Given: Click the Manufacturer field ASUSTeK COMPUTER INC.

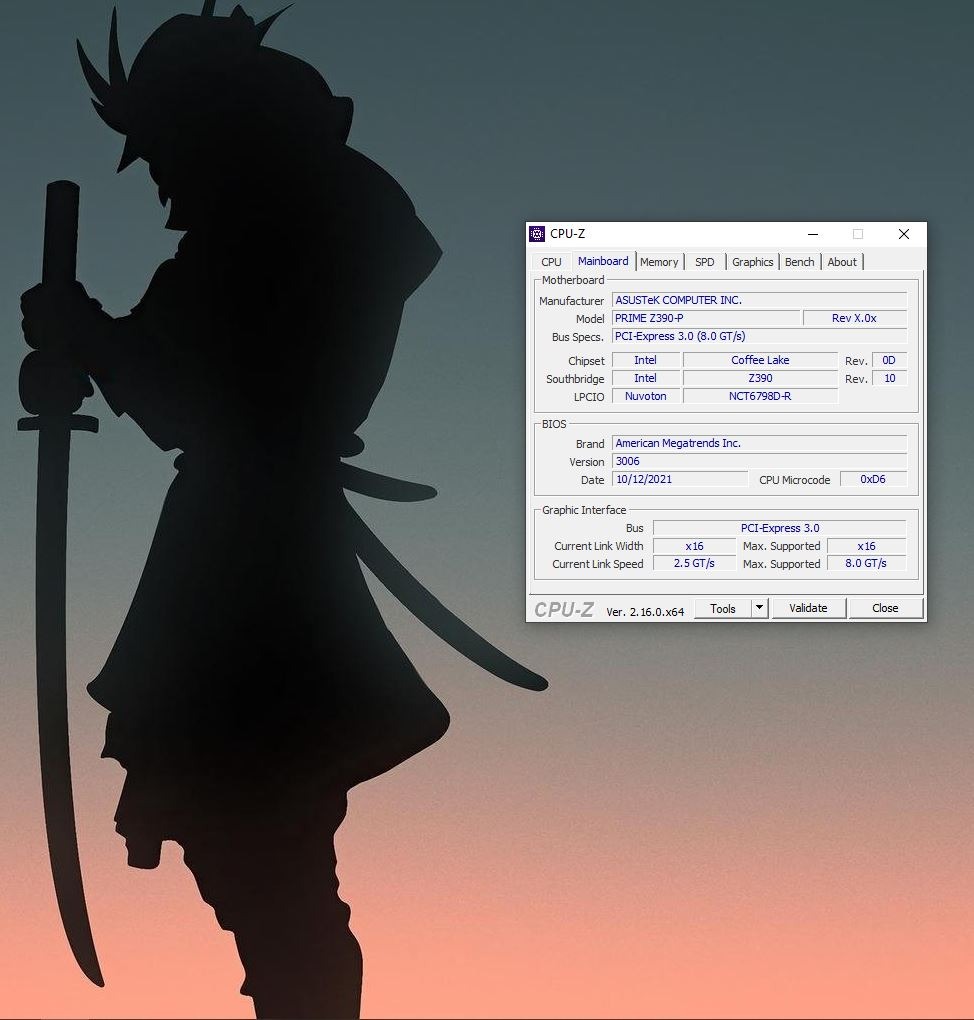Looking at the screenshot, I should click(x=759, y=300).
